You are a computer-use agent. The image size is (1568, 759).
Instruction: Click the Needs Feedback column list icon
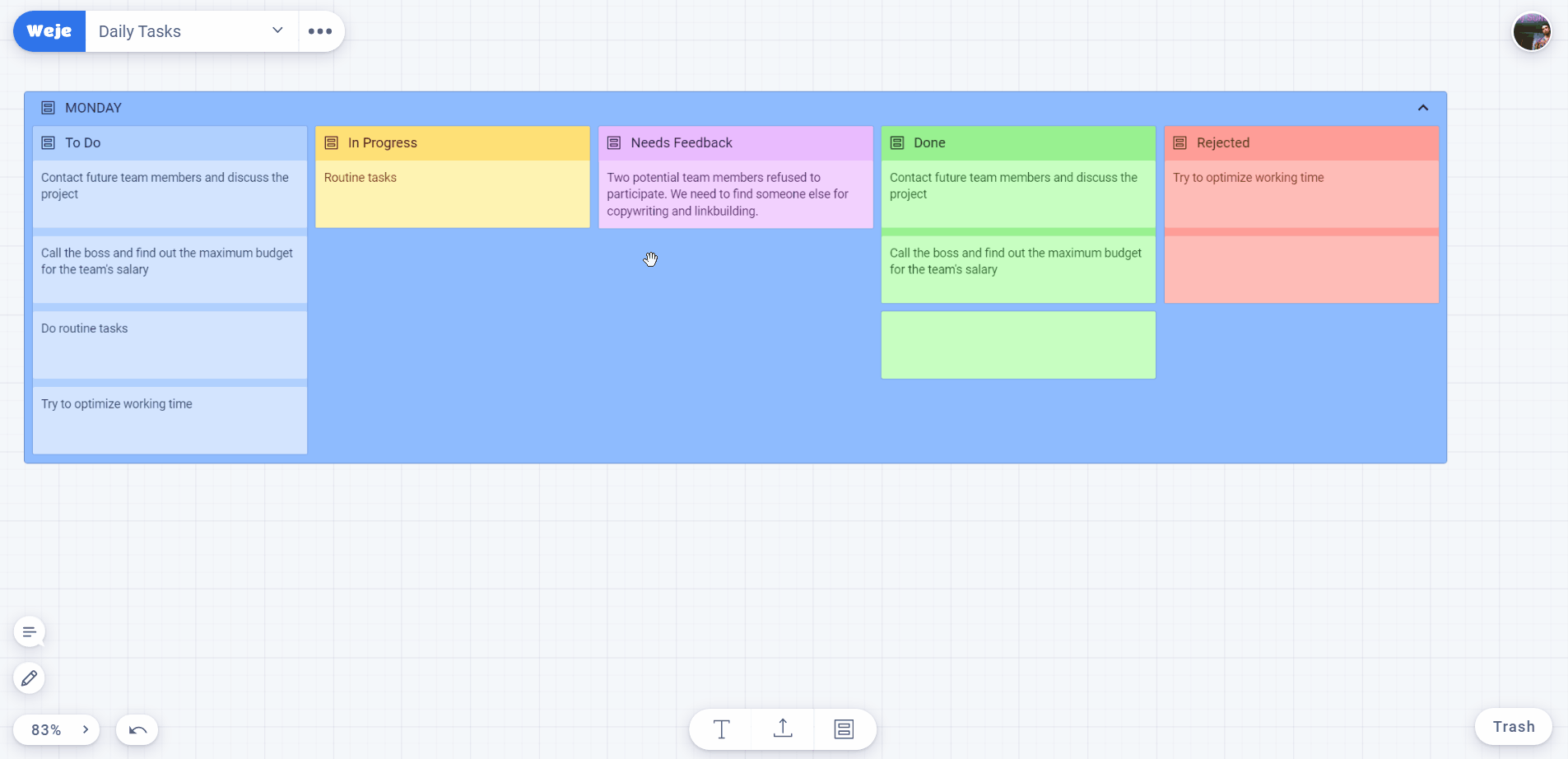coord(614,142)
